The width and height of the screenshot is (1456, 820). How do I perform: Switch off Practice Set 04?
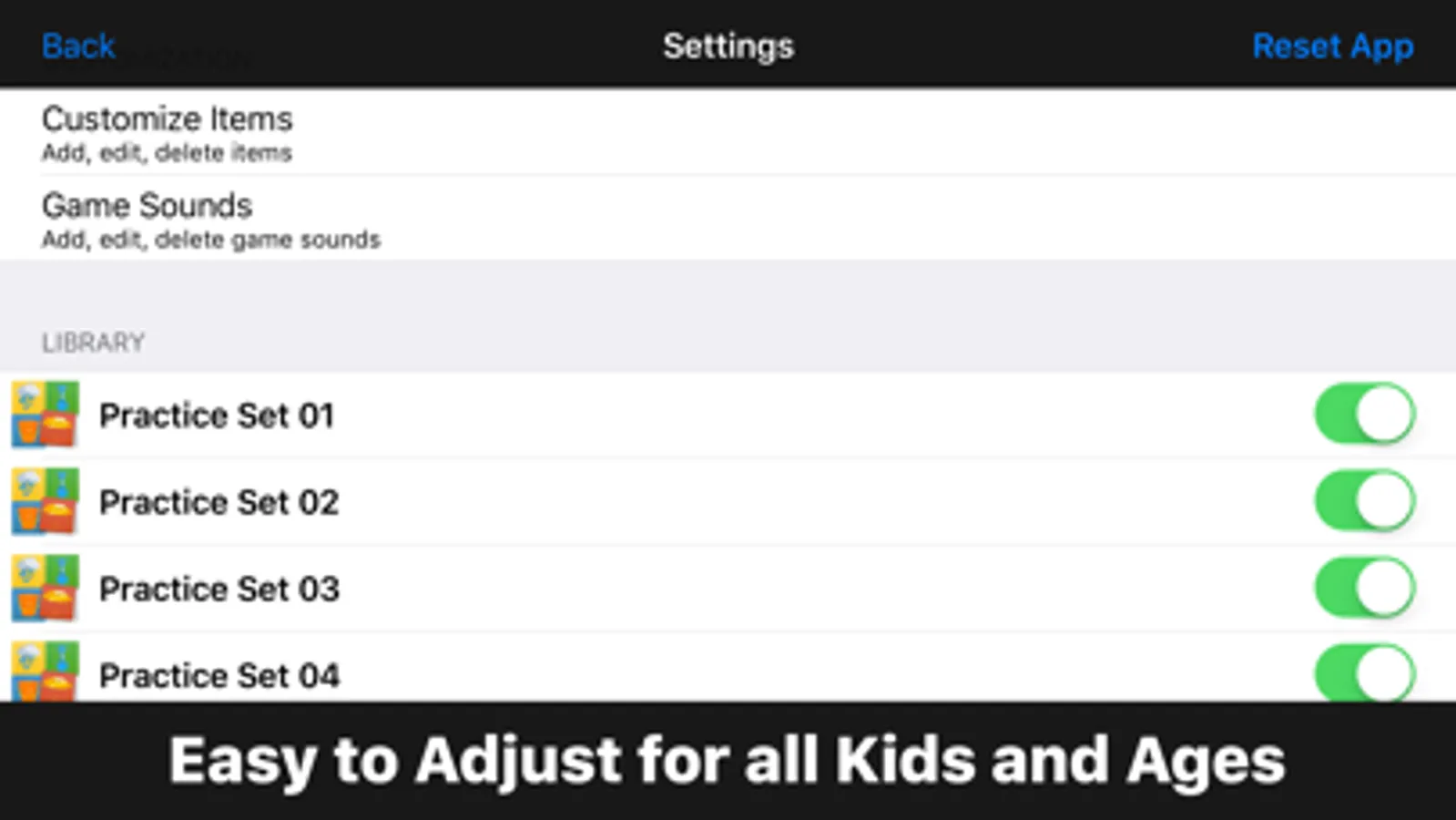point(1364,673)
